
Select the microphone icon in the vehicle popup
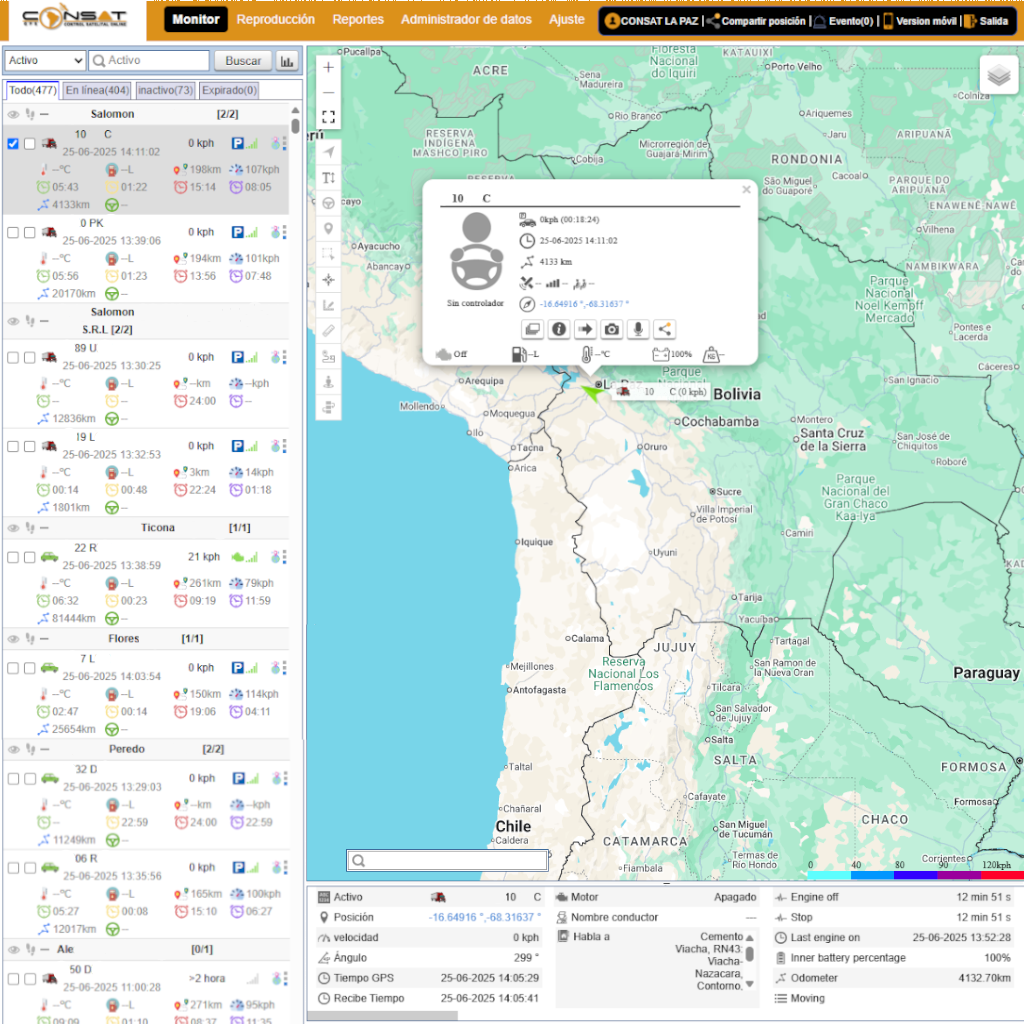(638, 329)
